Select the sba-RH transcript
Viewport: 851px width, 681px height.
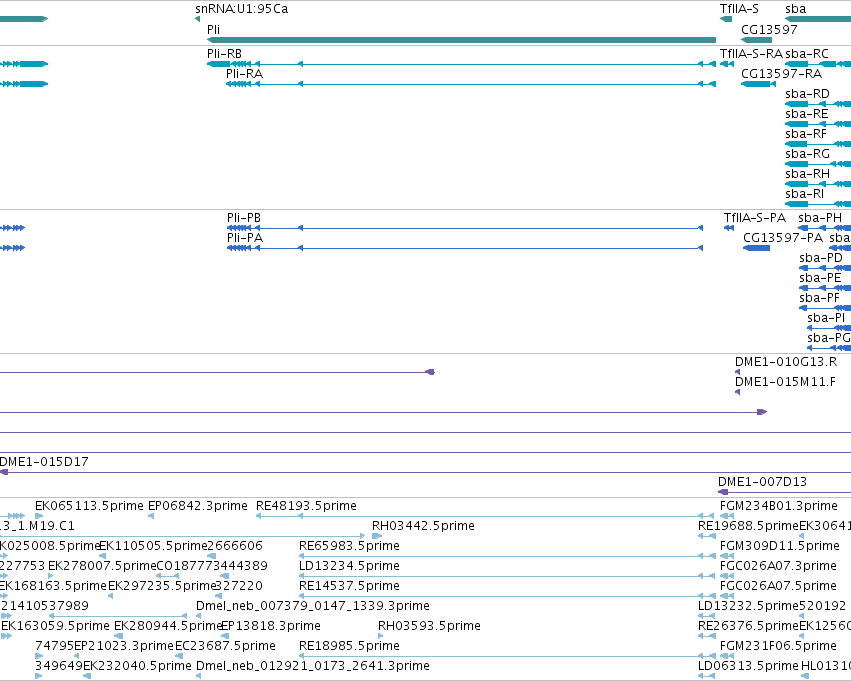pos(818,184)
